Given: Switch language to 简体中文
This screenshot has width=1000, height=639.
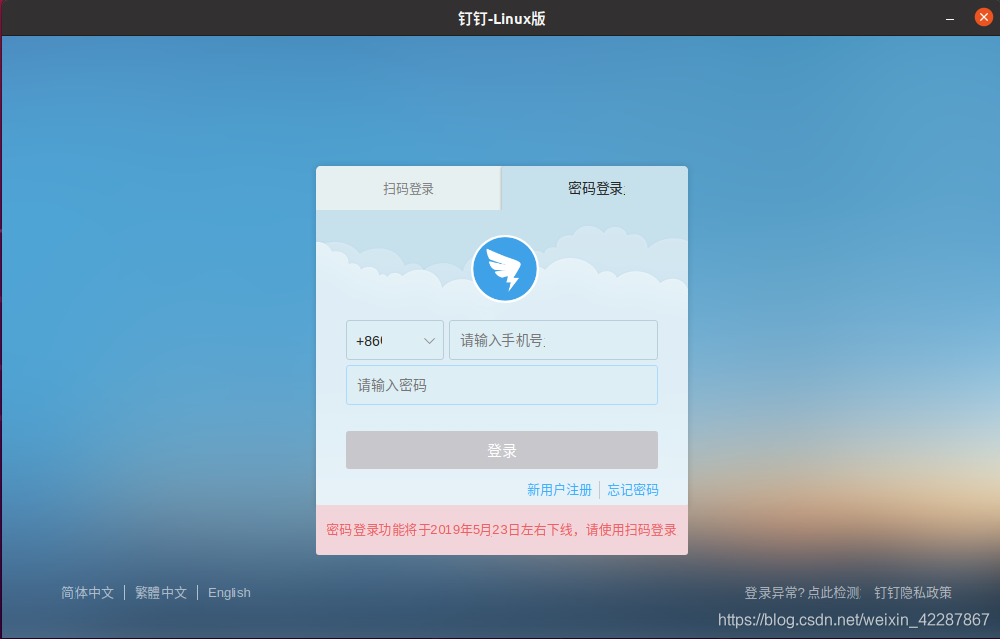Looking at the screenshot, I should [87, 593].
